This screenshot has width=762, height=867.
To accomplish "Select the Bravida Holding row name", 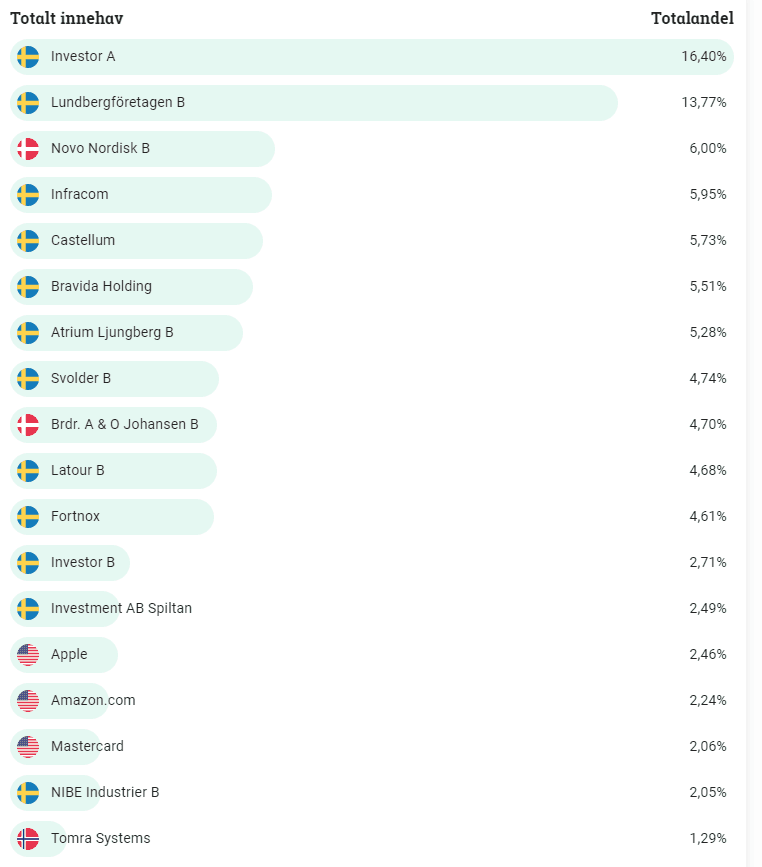I will (101, 286).
